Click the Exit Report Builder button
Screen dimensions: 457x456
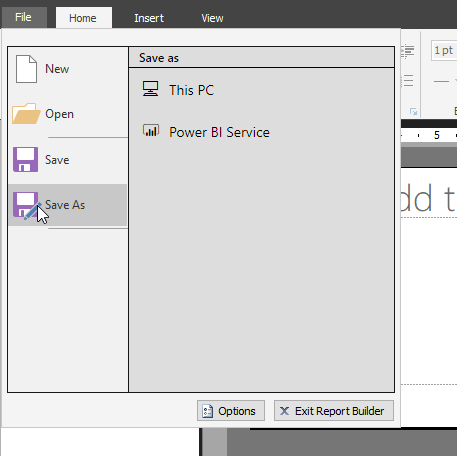pos(334,411)
